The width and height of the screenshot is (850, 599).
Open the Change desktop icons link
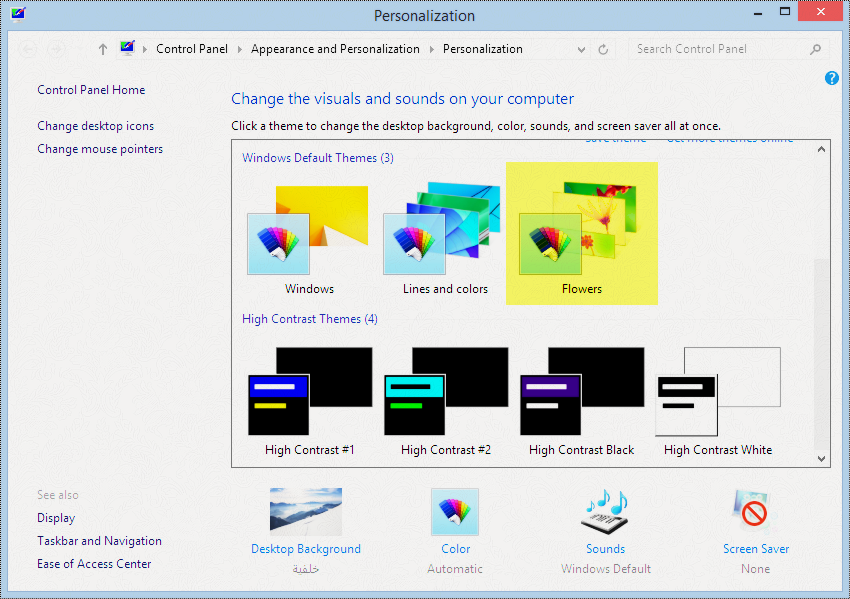click(x=95, y=126)
